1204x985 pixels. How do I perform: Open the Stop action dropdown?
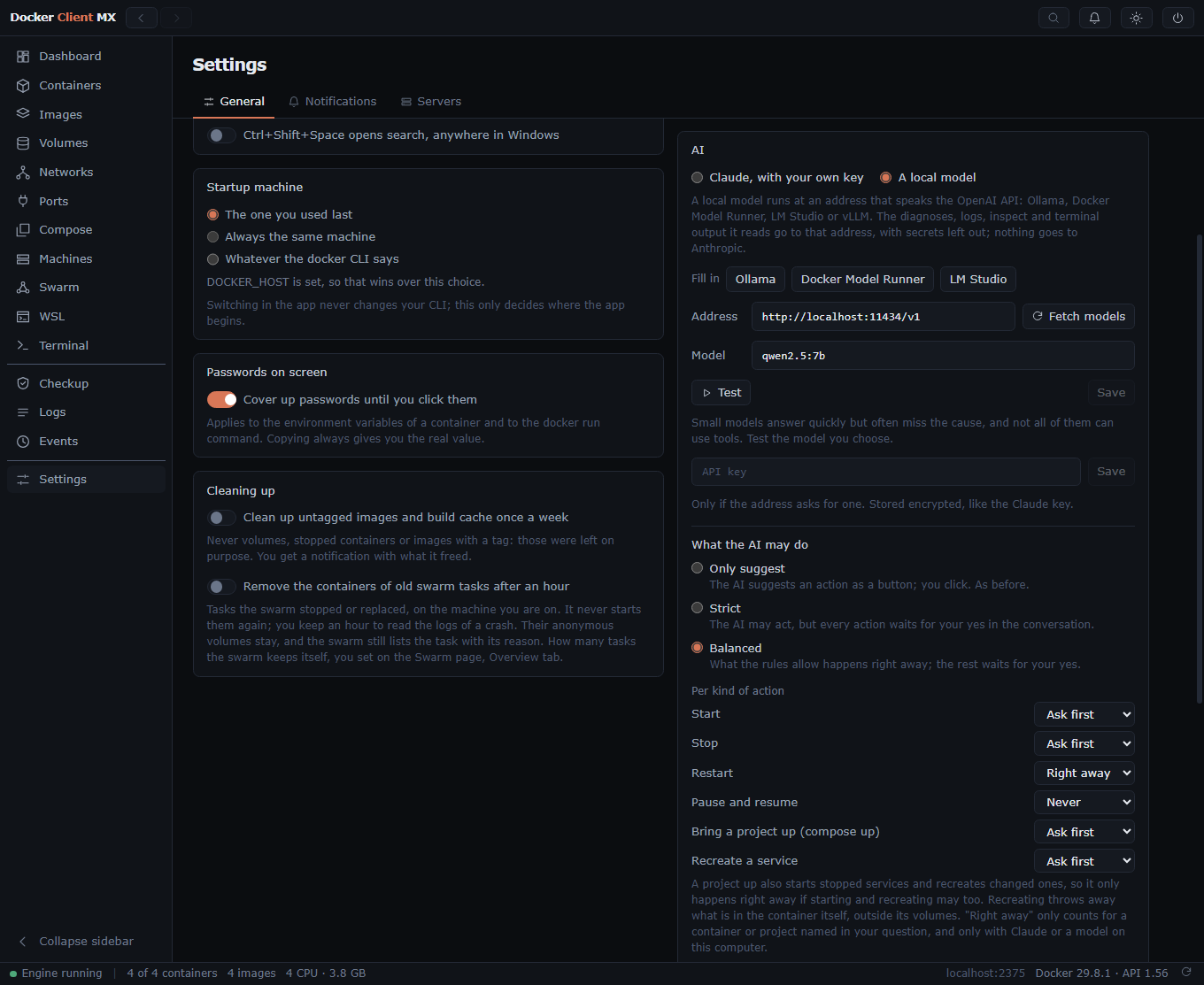[x=1084, y=743]
